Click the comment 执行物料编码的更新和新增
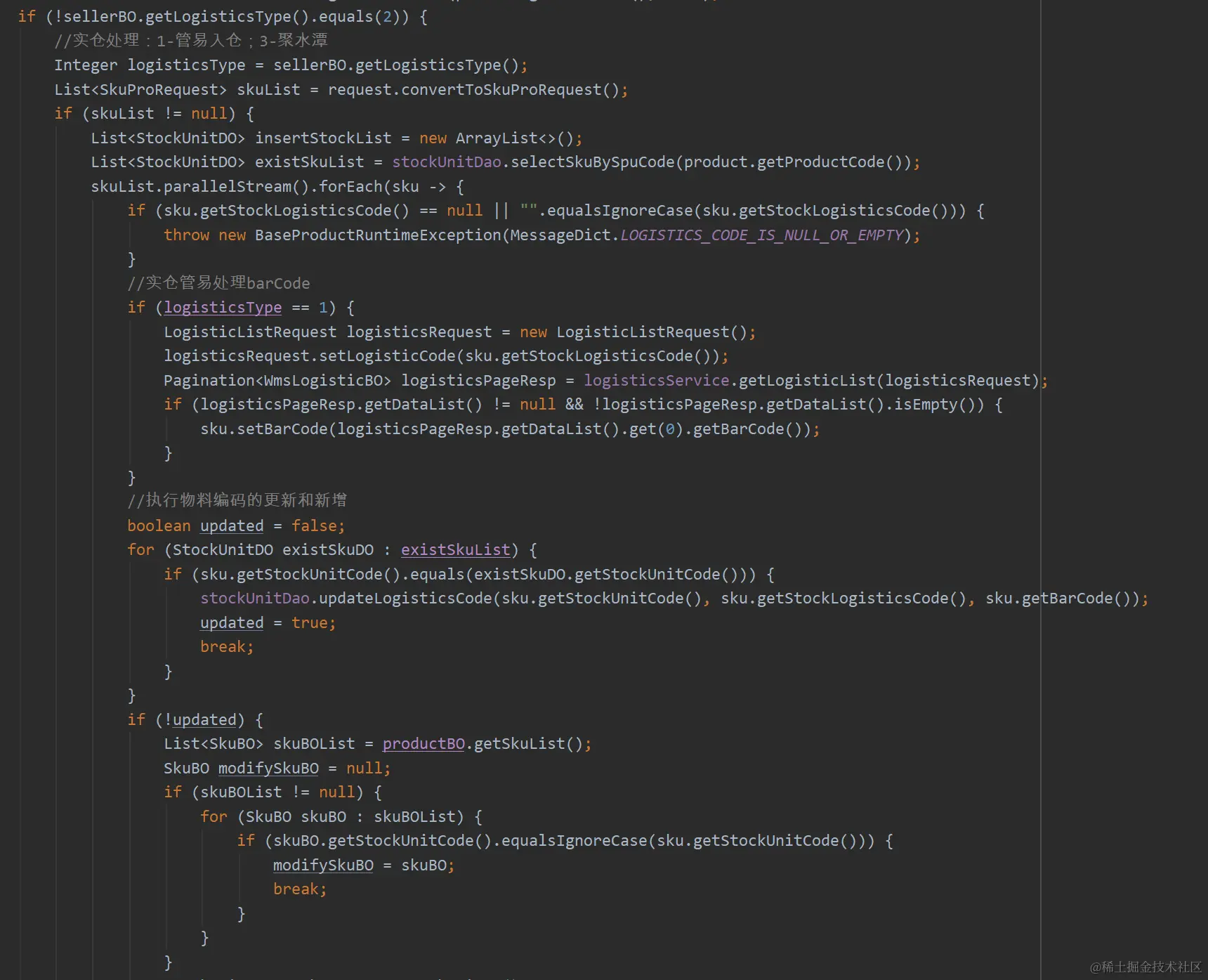The image size is (1208, 980). click(239, 499)
